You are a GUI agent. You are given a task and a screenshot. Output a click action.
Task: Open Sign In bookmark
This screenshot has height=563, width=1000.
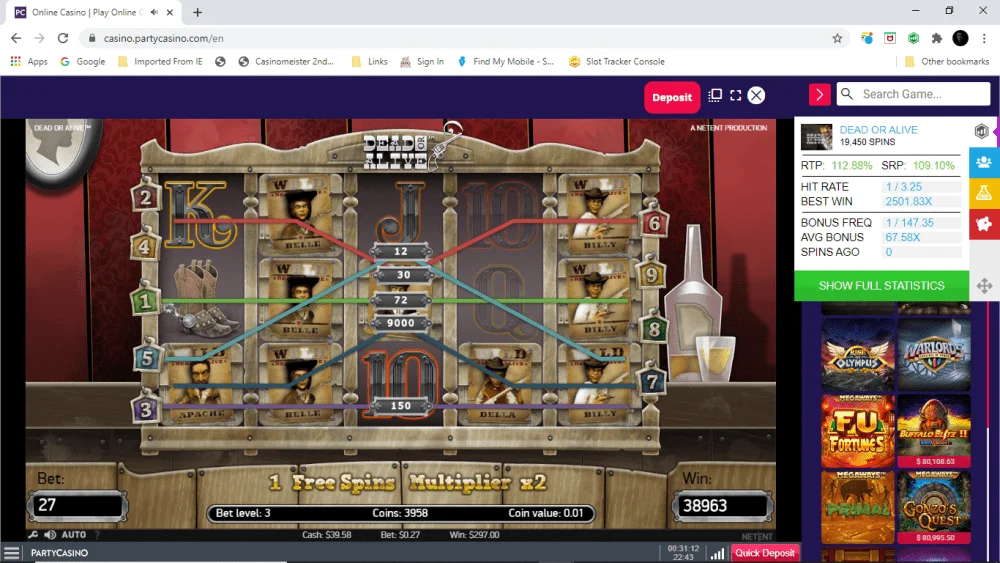tap(422, 61)
